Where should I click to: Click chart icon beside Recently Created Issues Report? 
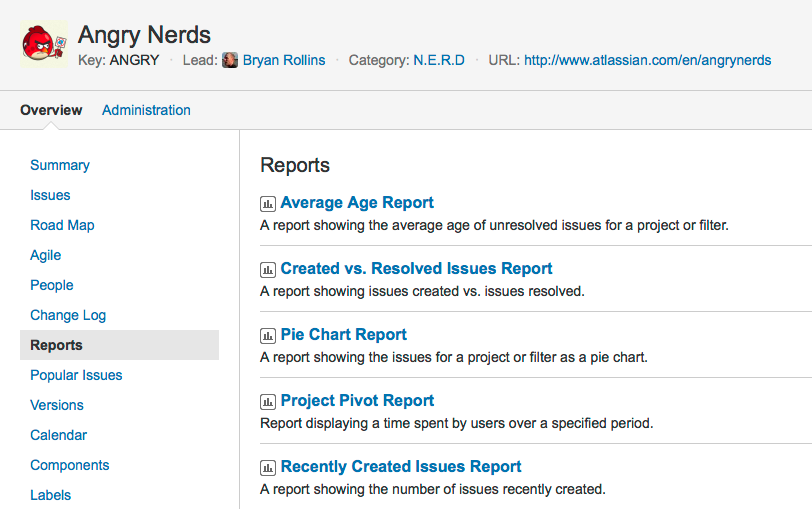[x=267, y=468]
